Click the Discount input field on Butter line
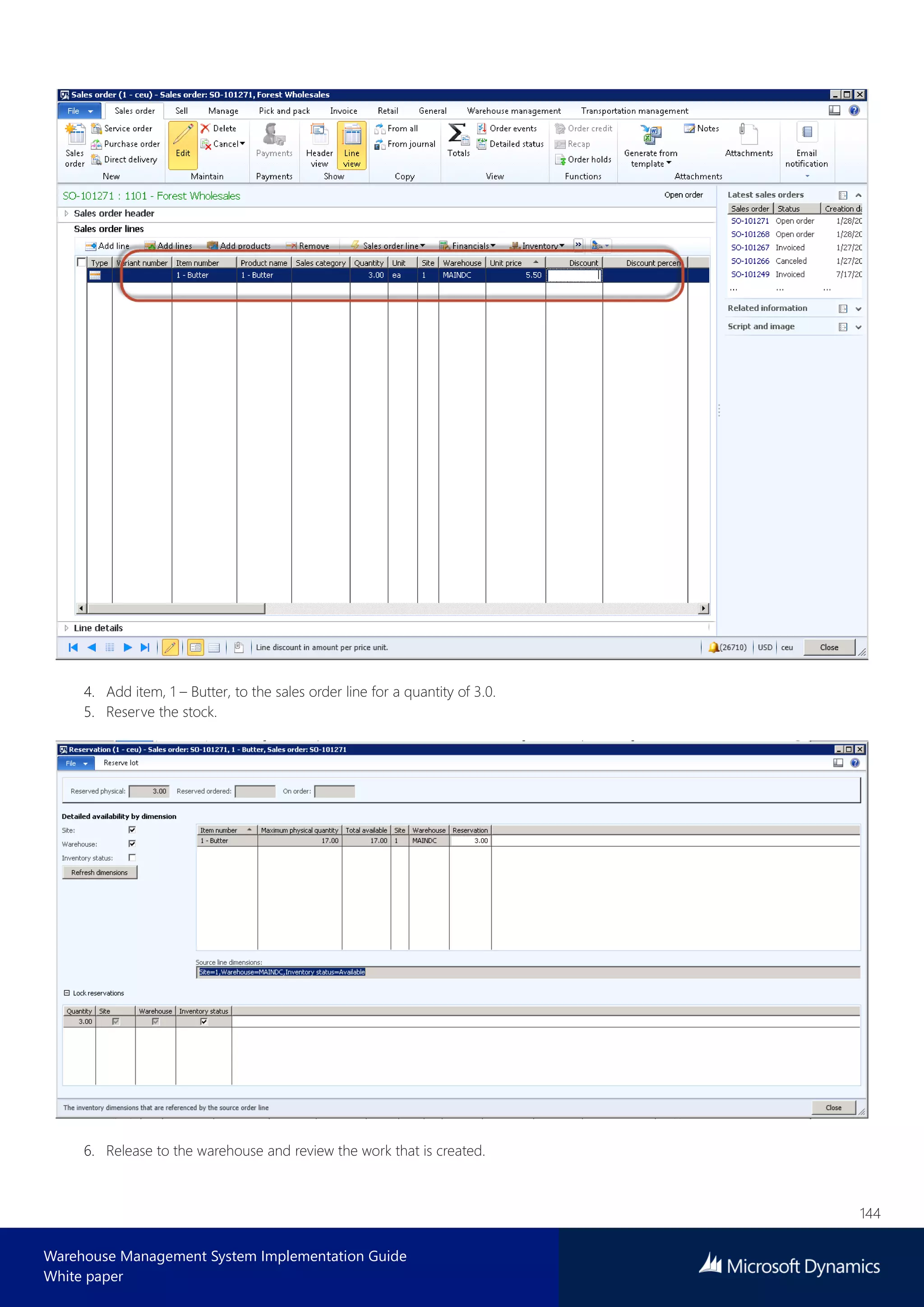This screenshot has height=1307, width=924. click(x=573, y=275)
